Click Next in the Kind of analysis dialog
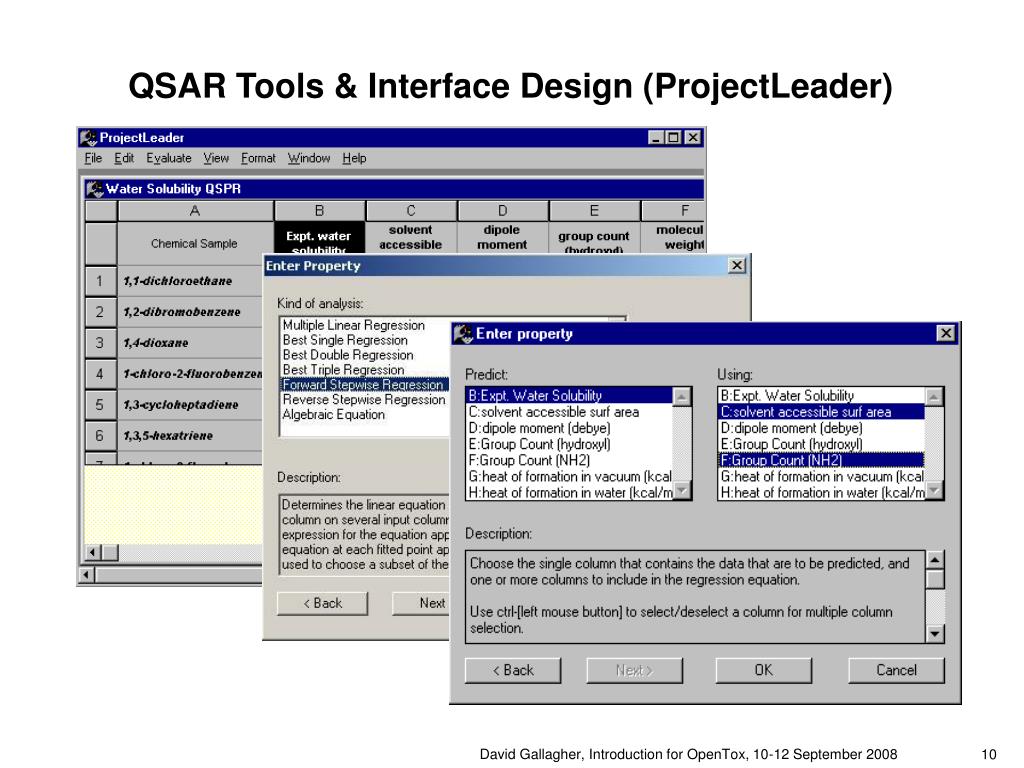Image resolution: width=1024 pixels, height=768 pixels. (x=421, y=603)
